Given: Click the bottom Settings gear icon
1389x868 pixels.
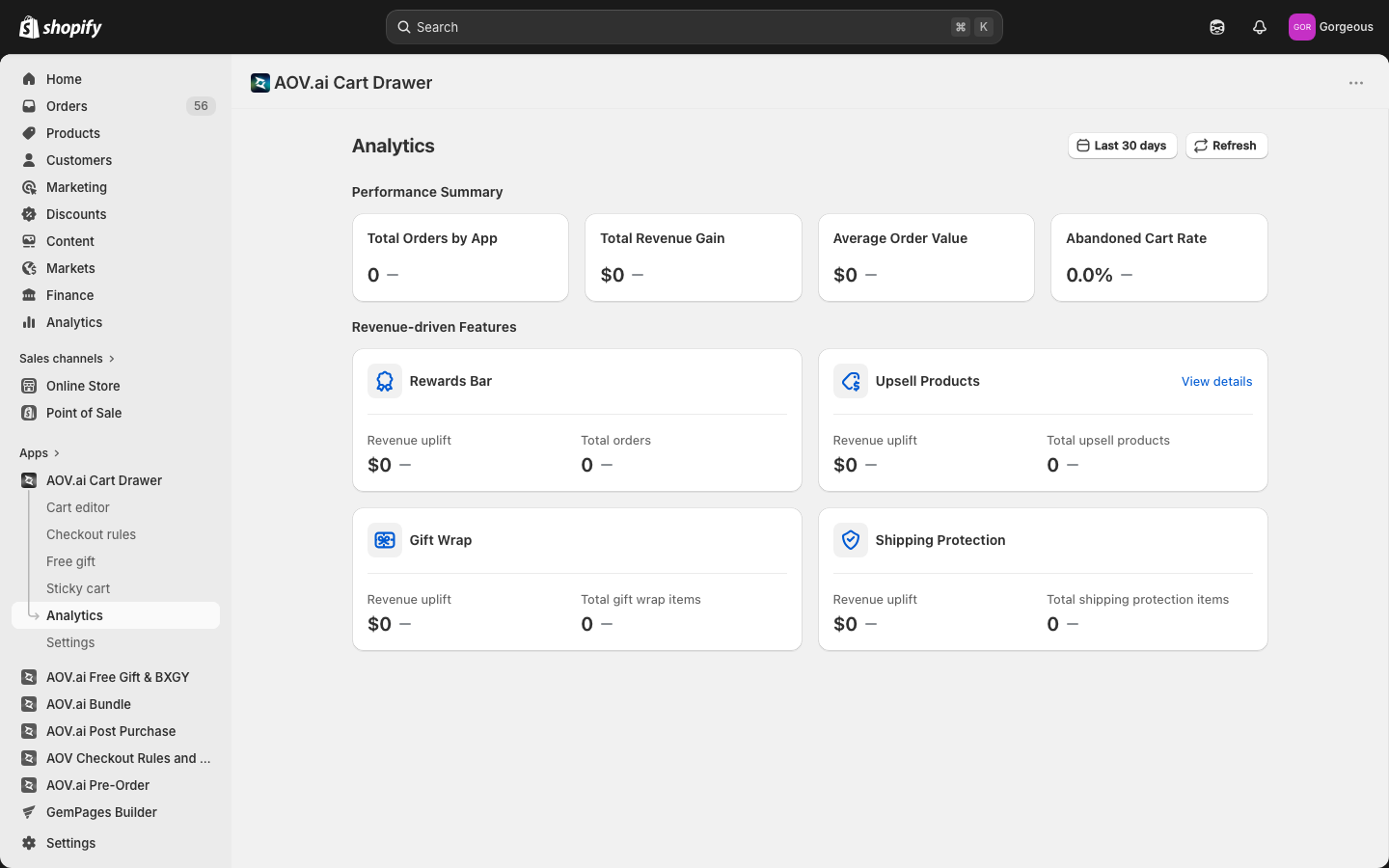Looking at the screenshot, I should pos(29,843).
